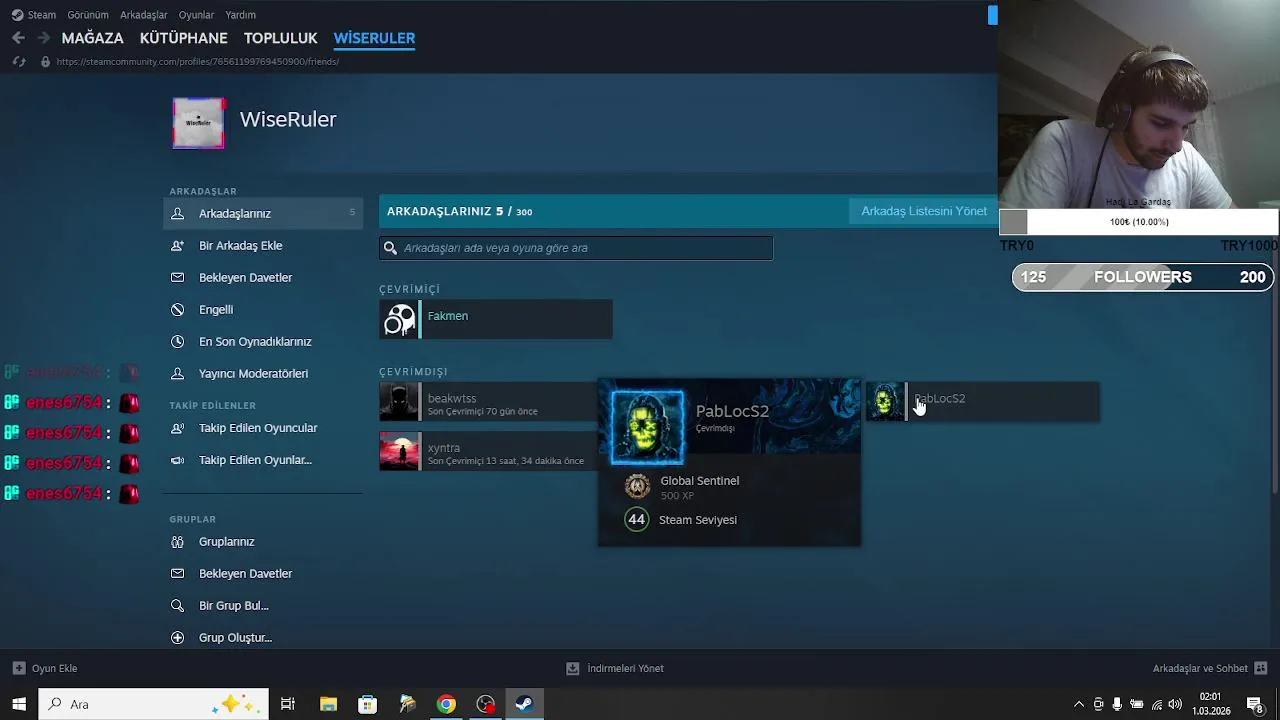The image size is (1280, 720).
Task: Open File Explorer from taskbar
Action: 328,704
